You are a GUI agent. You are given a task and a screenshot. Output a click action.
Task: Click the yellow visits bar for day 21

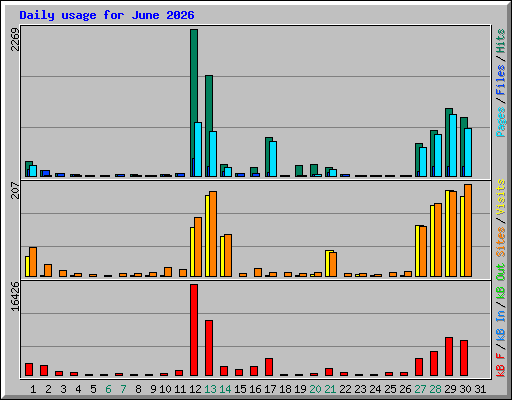click(327, 263)
